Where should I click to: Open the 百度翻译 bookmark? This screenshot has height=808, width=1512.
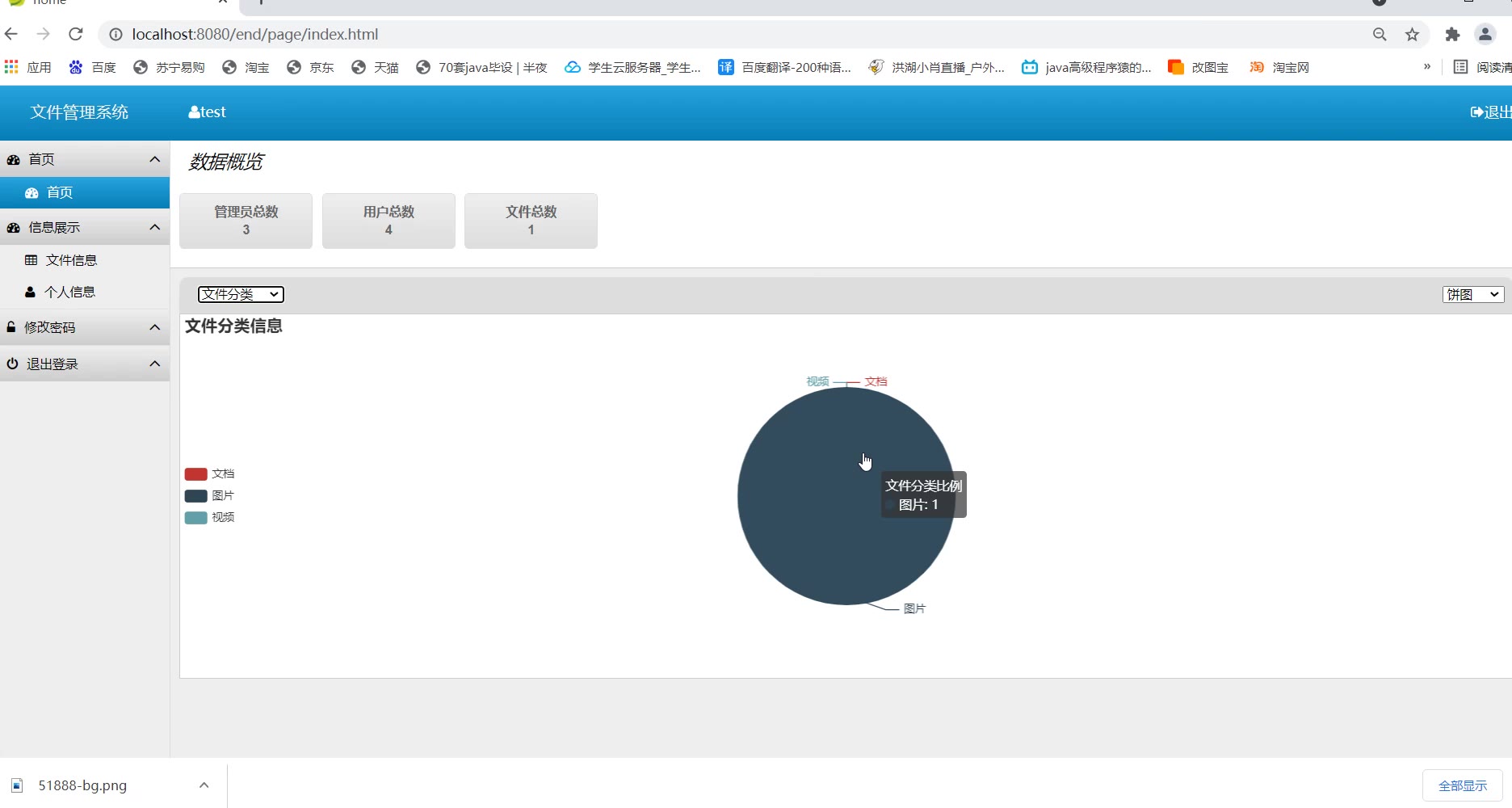coord(784,67)
